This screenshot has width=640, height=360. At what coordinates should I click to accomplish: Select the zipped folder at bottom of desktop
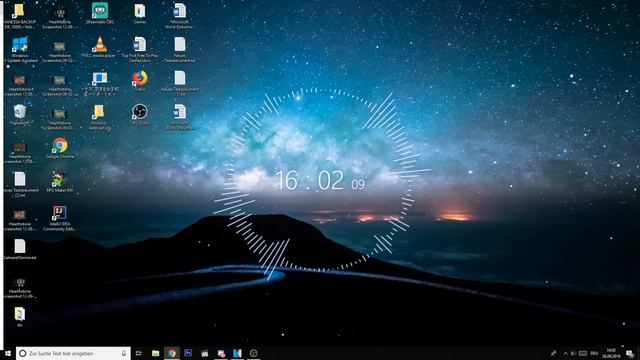click(20, 317)
